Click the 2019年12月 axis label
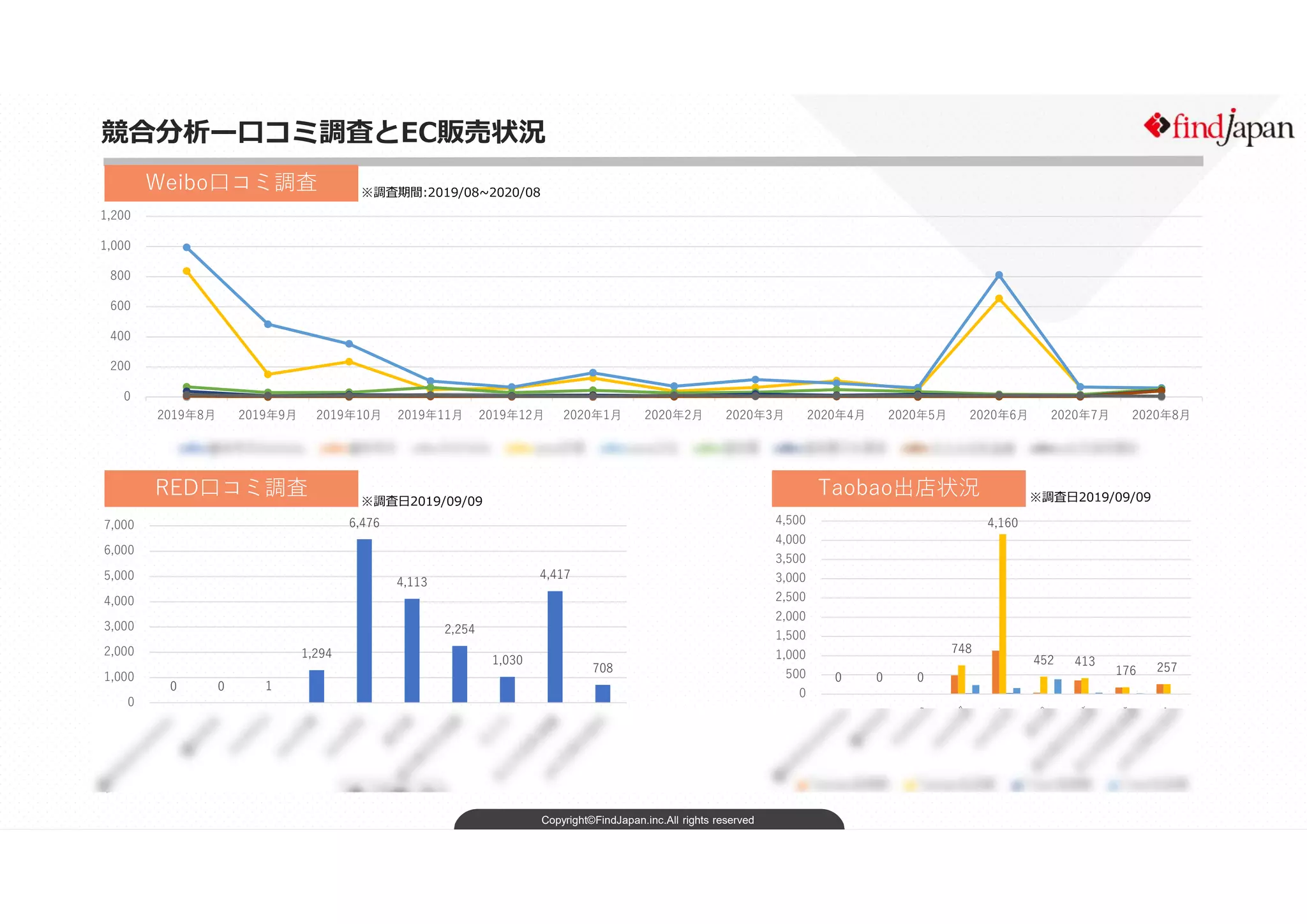 [x=511, y=415]
